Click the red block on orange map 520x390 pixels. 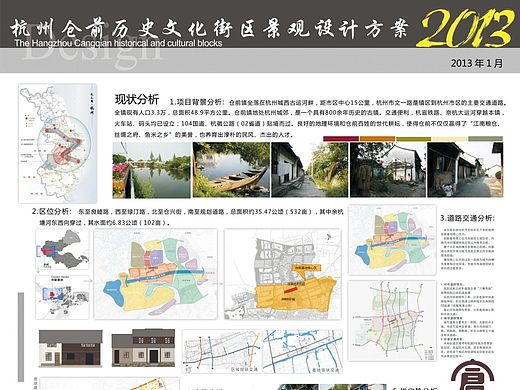pyautogui.click(x=292, y=290)
